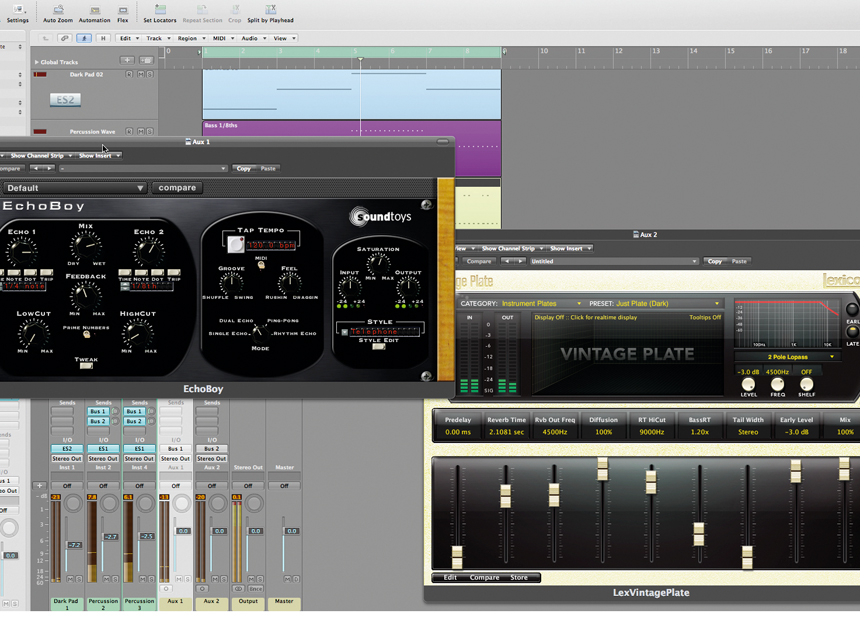Click the EchoBoy HighCut knob
Image resolution: width=860 pixels, height=638 pixels.
138,333
